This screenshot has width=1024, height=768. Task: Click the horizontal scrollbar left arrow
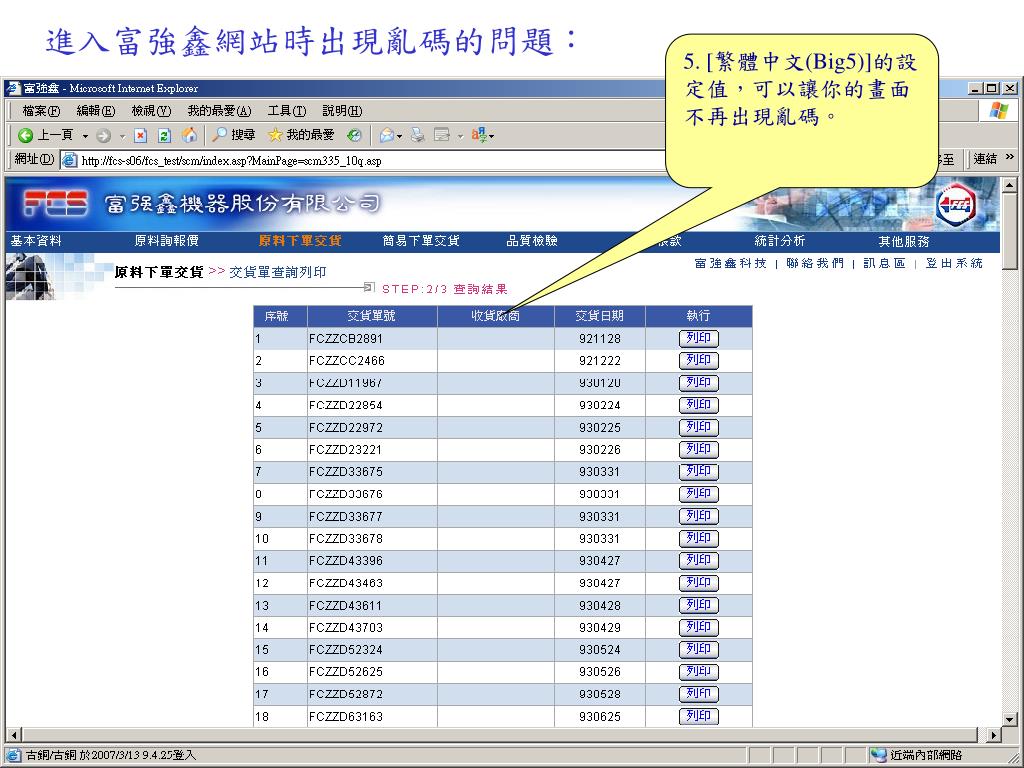tap(13, 735)
